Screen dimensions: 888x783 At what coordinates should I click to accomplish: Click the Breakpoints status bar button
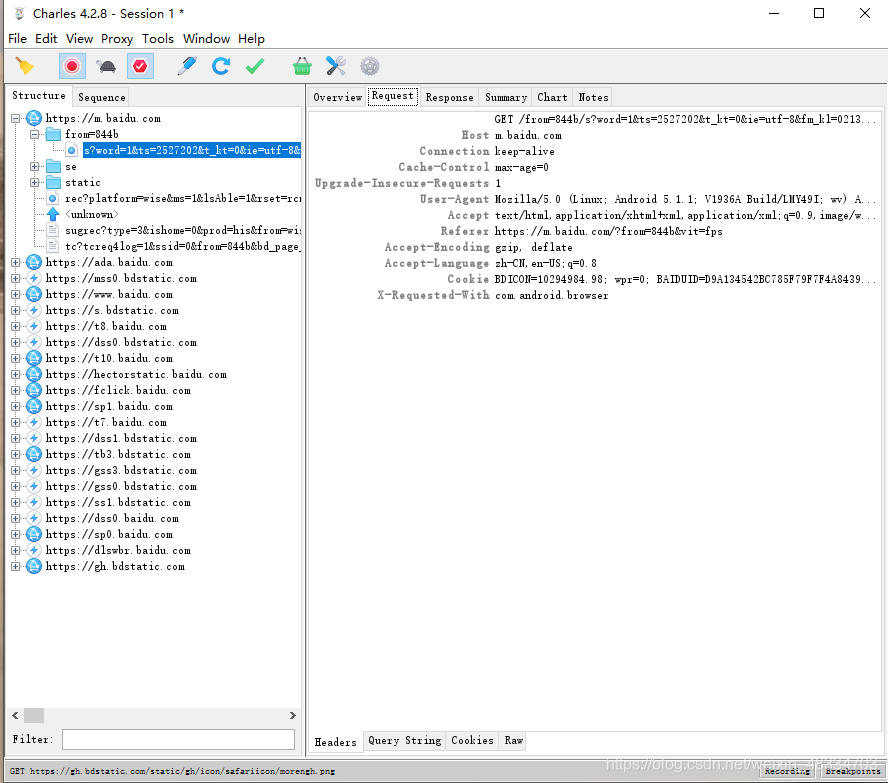click(x=853, y=771)
